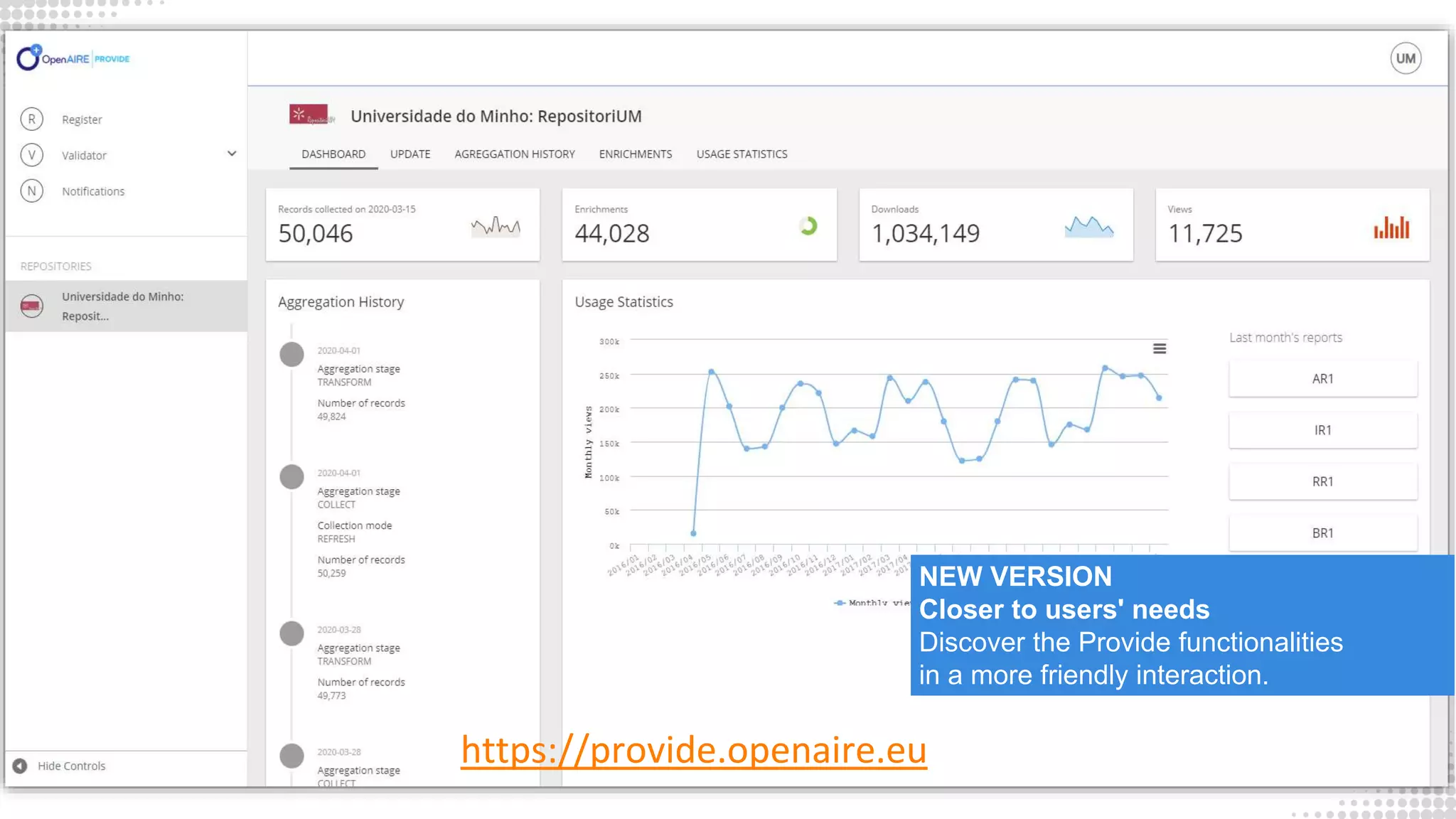Click the OpenAIRE Provide logo
1456x819 pixels.
[x=73, y=58]
